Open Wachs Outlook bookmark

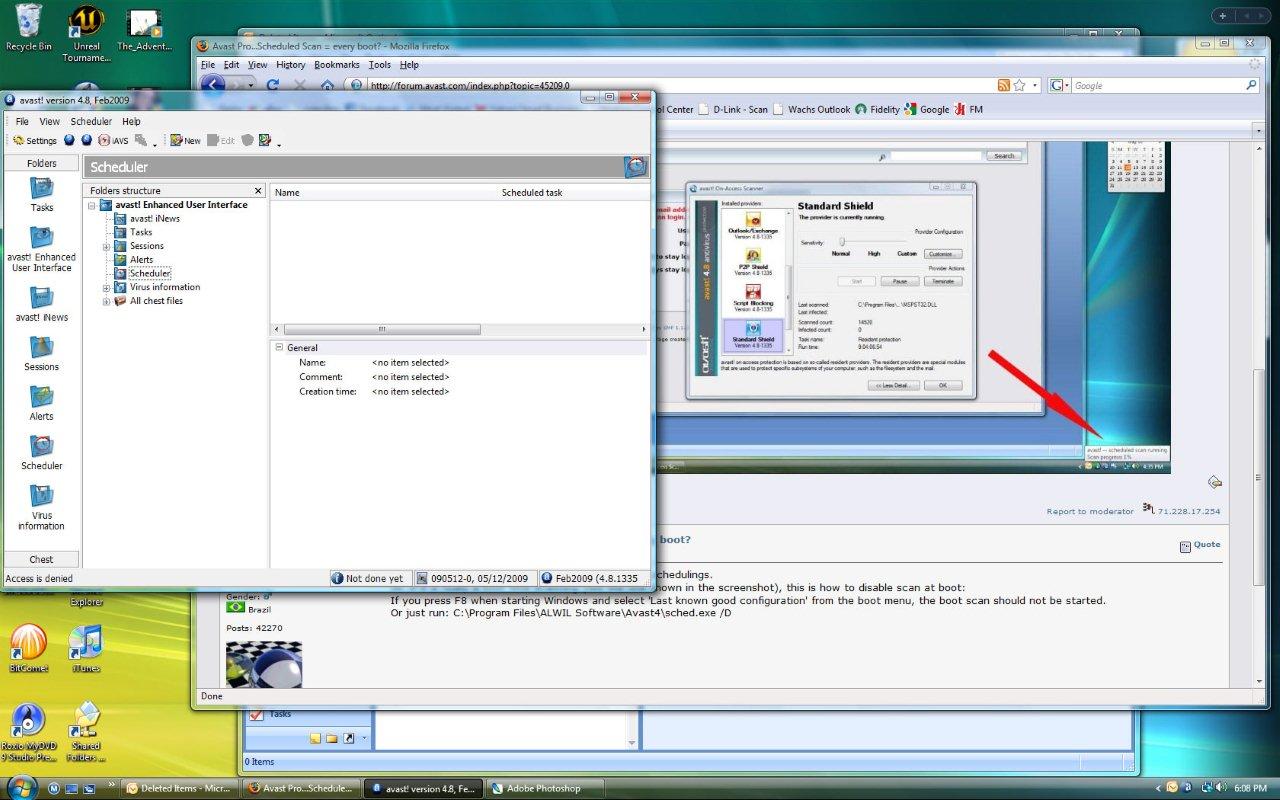(x=811, y=110)
